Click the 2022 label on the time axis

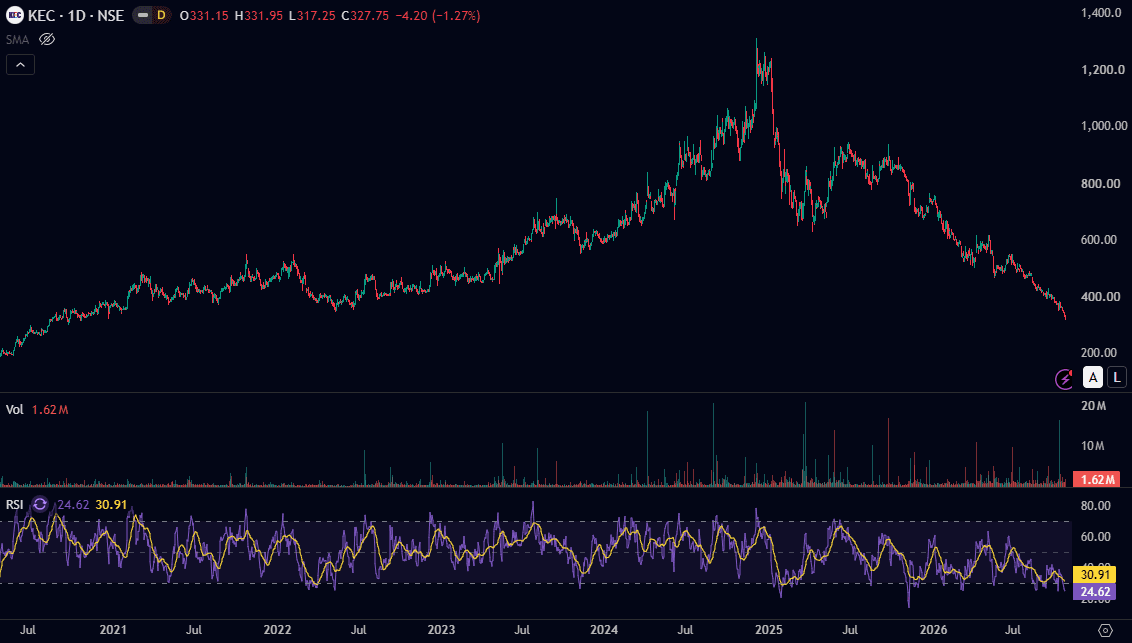[x=277, y=630]
